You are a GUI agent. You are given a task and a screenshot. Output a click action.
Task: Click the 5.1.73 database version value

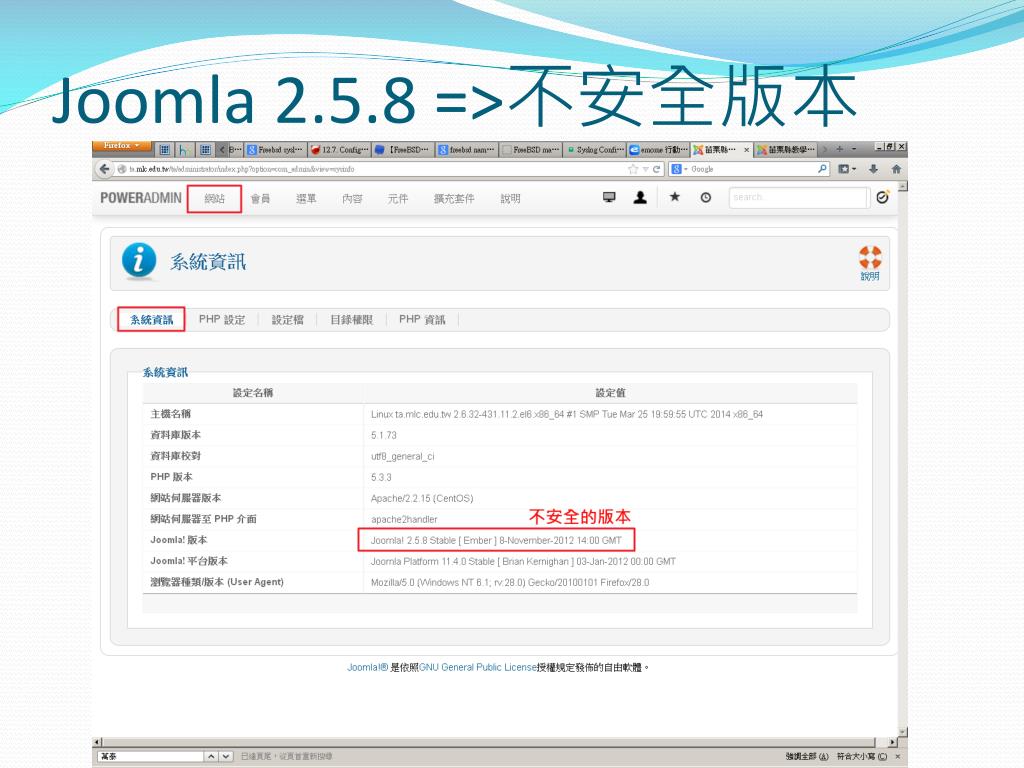(x=384, y=436)
